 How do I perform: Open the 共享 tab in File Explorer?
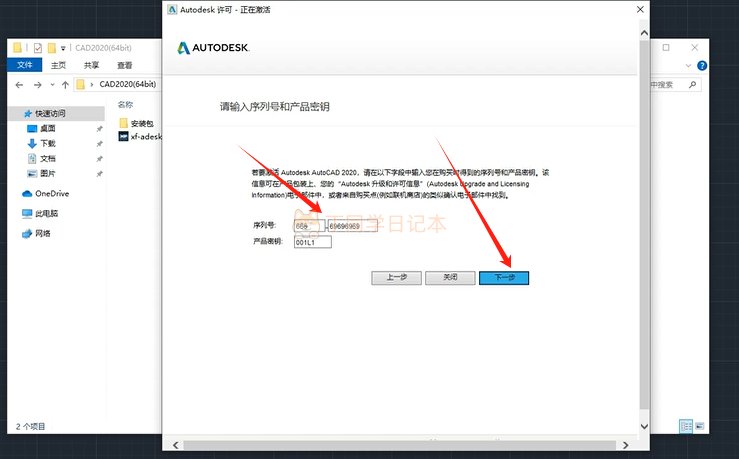tap(91, 65)
